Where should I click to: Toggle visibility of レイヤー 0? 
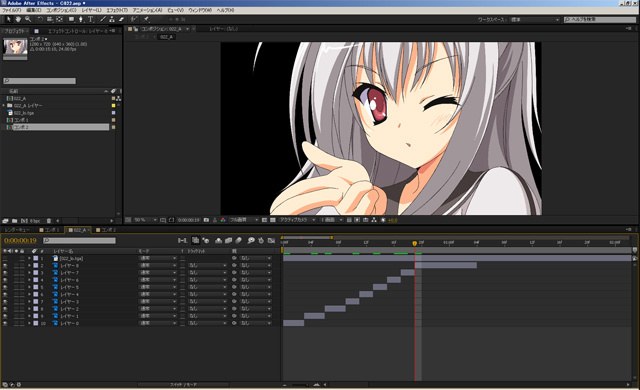click(5, 323)
